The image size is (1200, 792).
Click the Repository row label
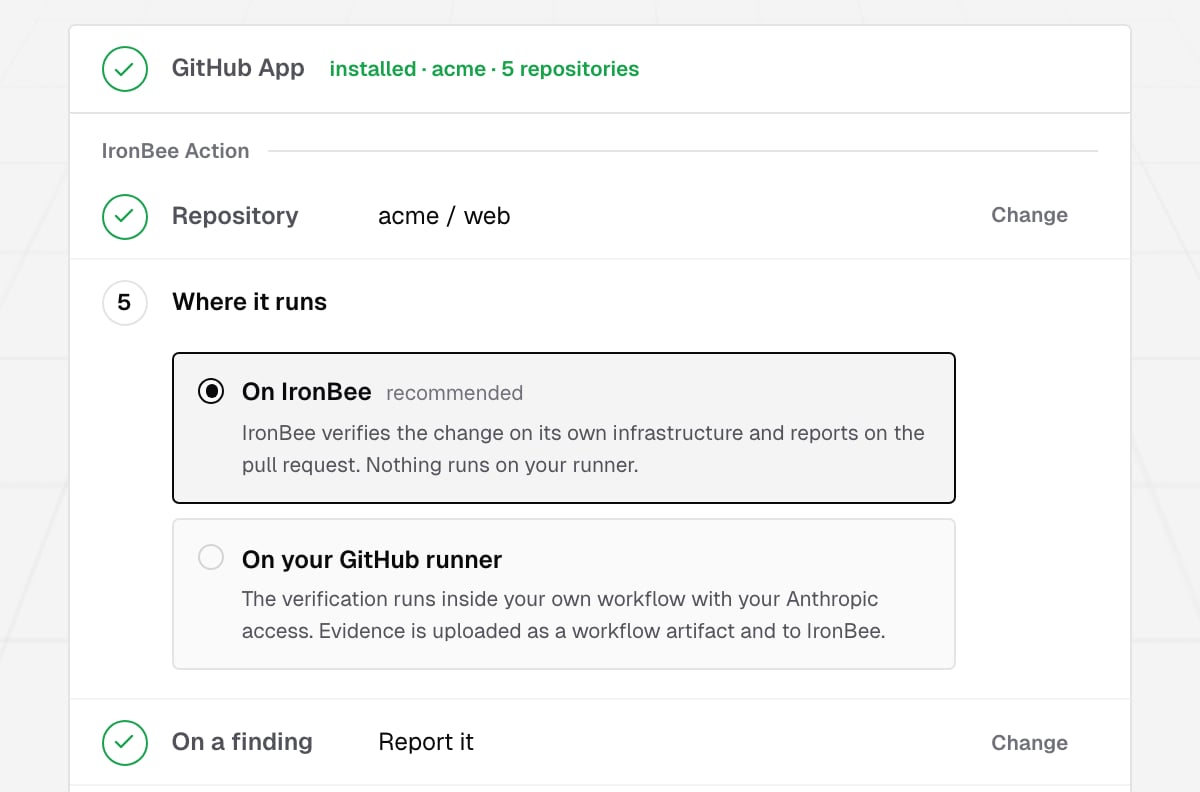tap(235, 216)
